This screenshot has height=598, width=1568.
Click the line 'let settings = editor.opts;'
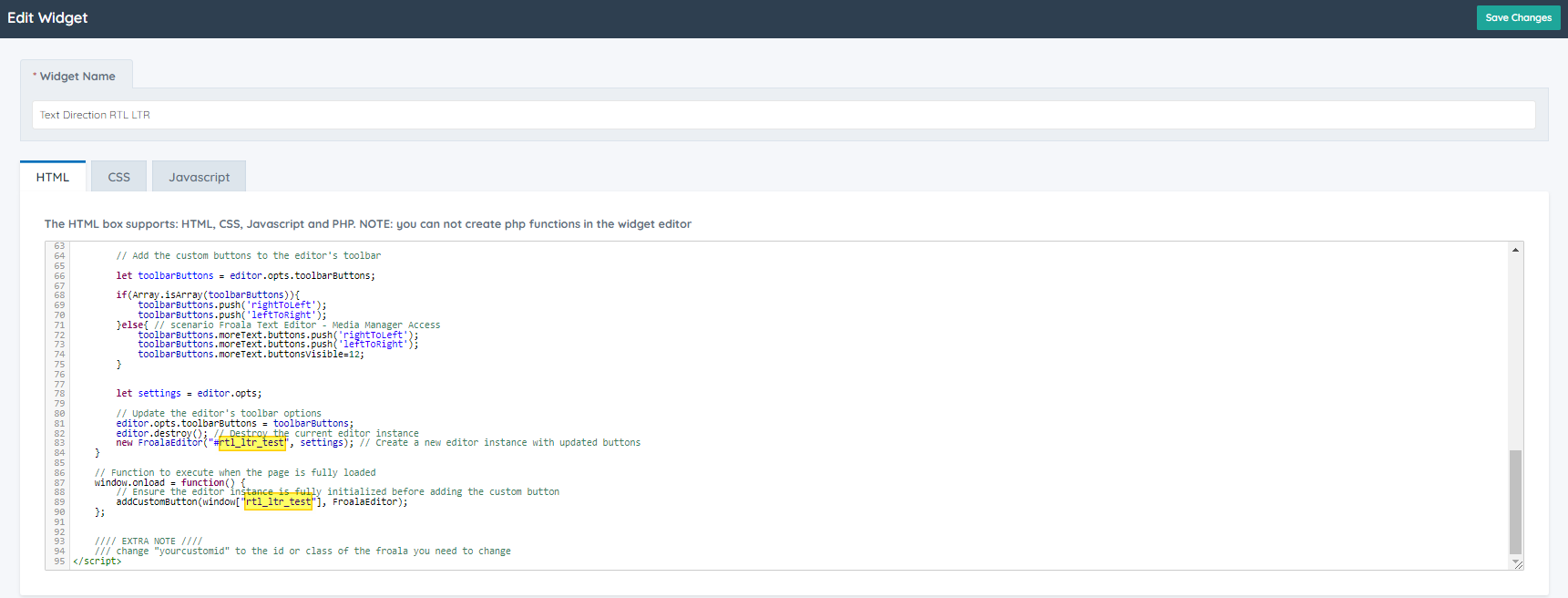(x=189, y=393)
